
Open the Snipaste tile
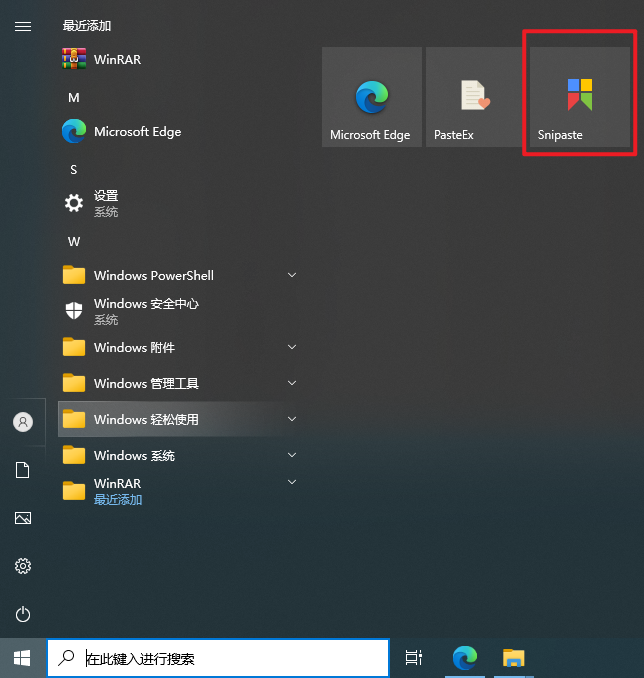(580, 97)
